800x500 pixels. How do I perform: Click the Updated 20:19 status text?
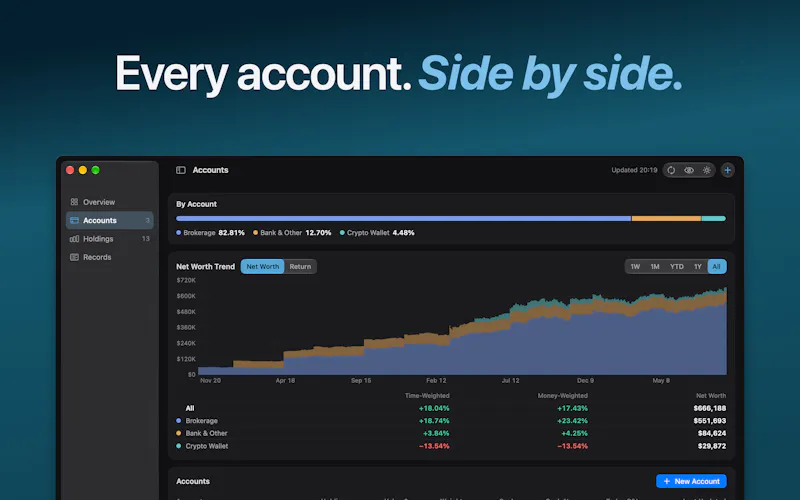tap(634, 170)
